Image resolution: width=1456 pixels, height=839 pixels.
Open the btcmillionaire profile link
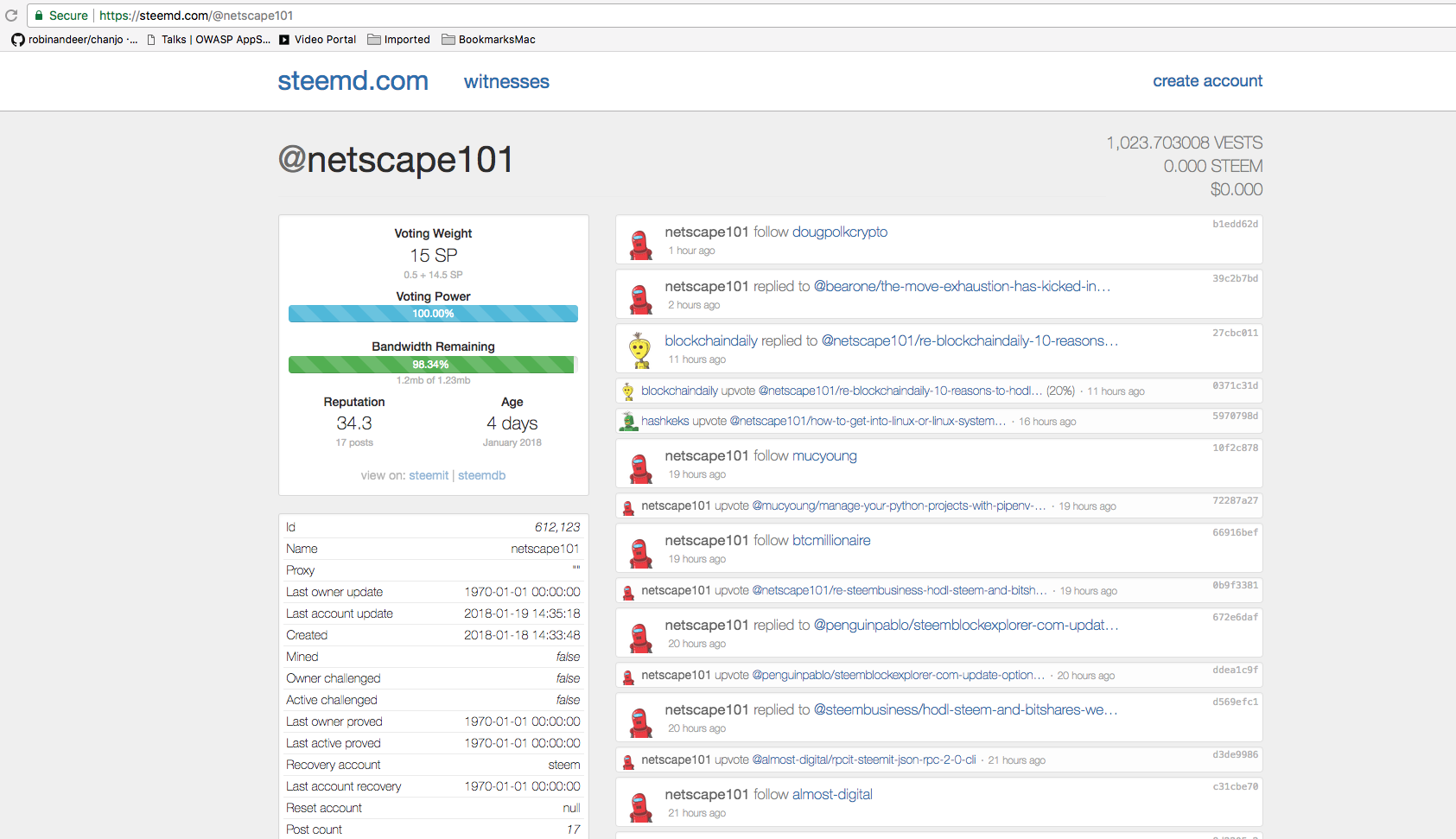pyautogui.click(x=831, y=540)
